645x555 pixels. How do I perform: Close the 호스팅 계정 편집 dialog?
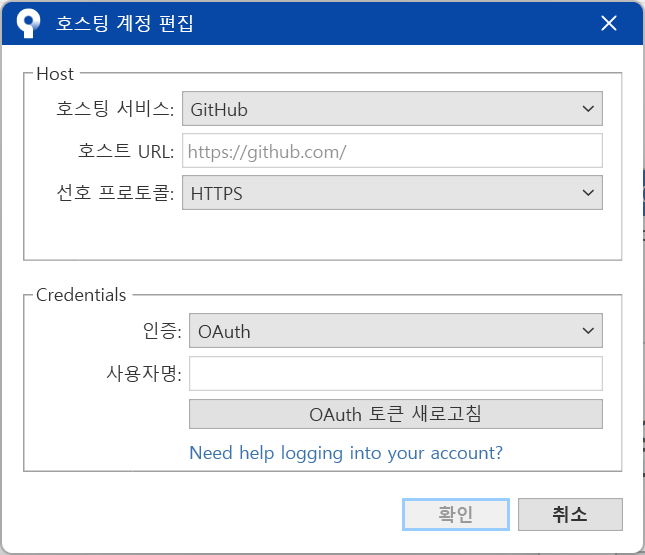click(608, 23)
